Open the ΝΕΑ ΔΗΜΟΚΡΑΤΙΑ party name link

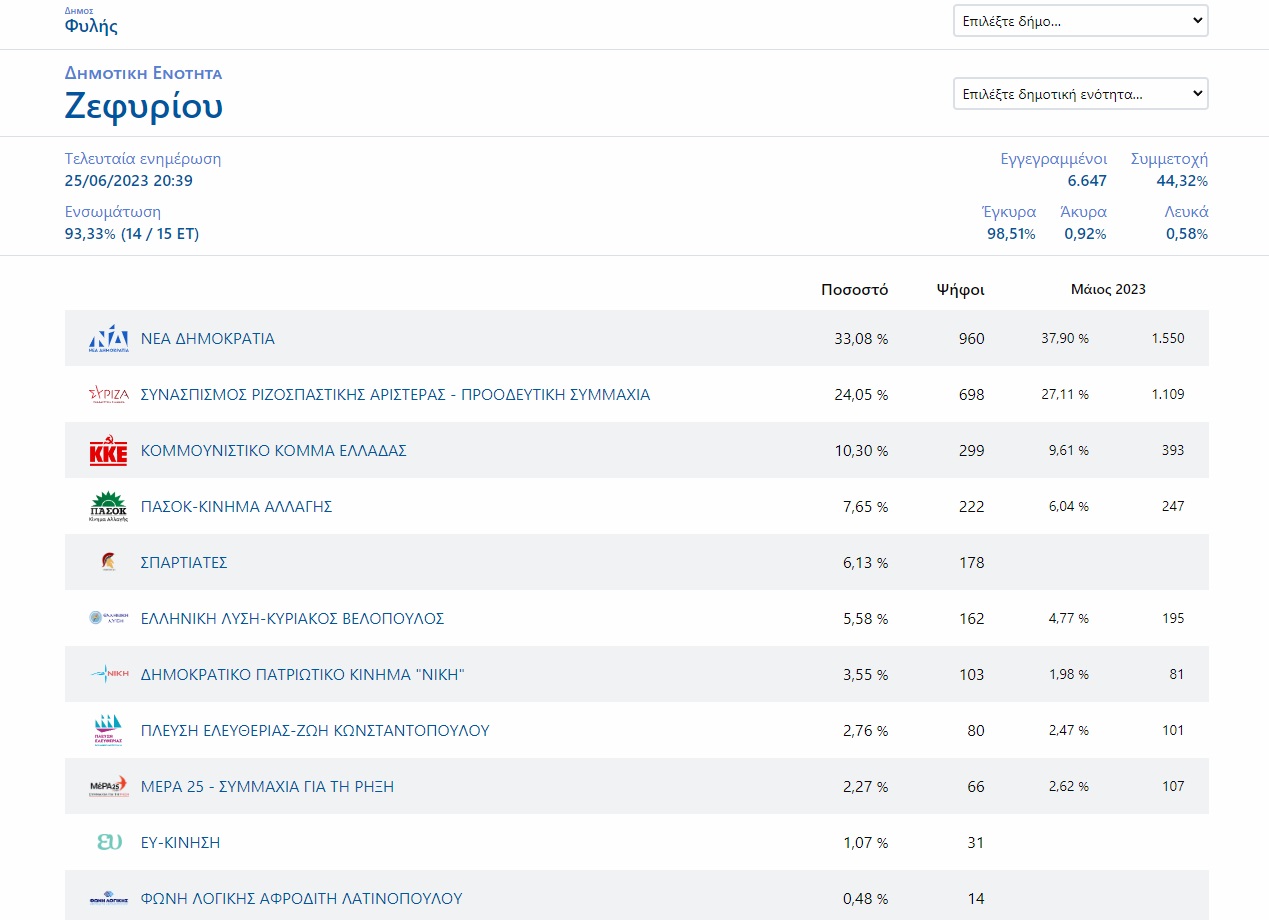pos(207,339)
